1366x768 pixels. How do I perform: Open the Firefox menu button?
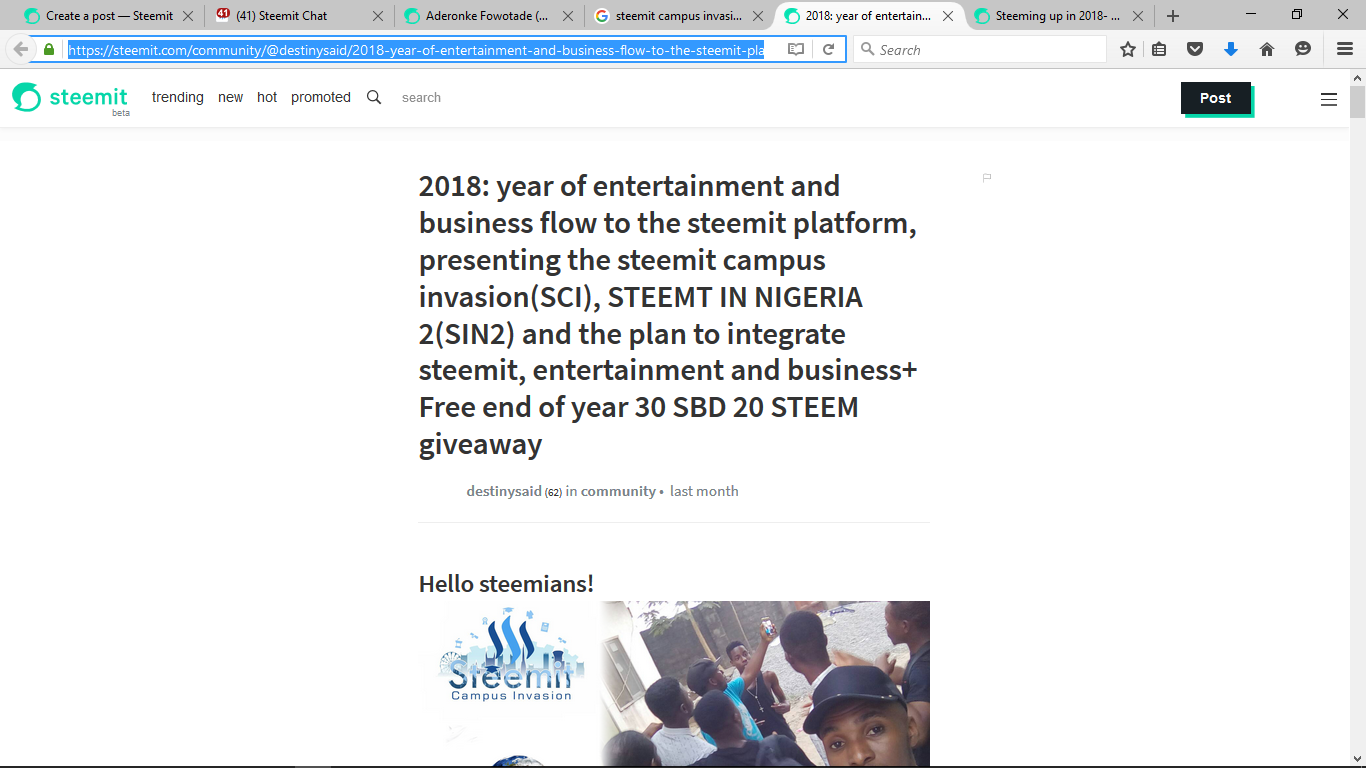1345,49
